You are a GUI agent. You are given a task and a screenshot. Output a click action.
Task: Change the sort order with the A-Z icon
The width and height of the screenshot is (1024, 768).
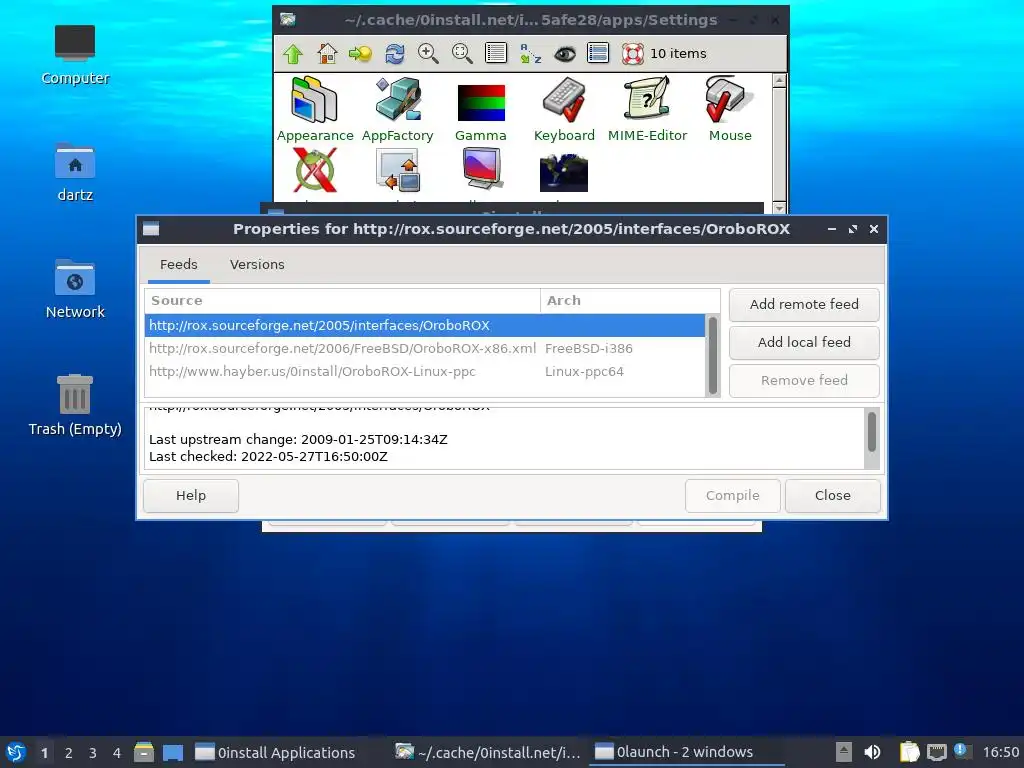tap(530, 54)
